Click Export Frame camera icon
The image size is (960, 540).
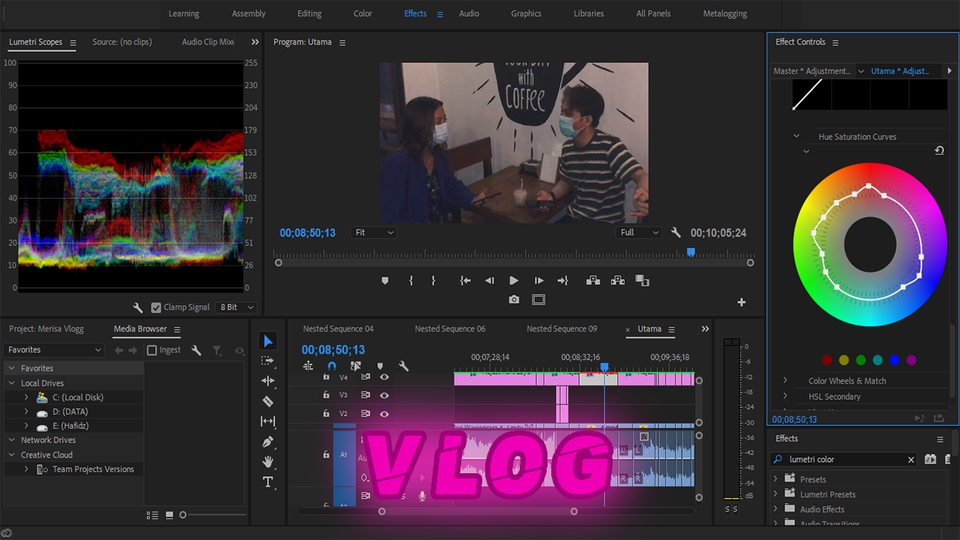point(514,299)
